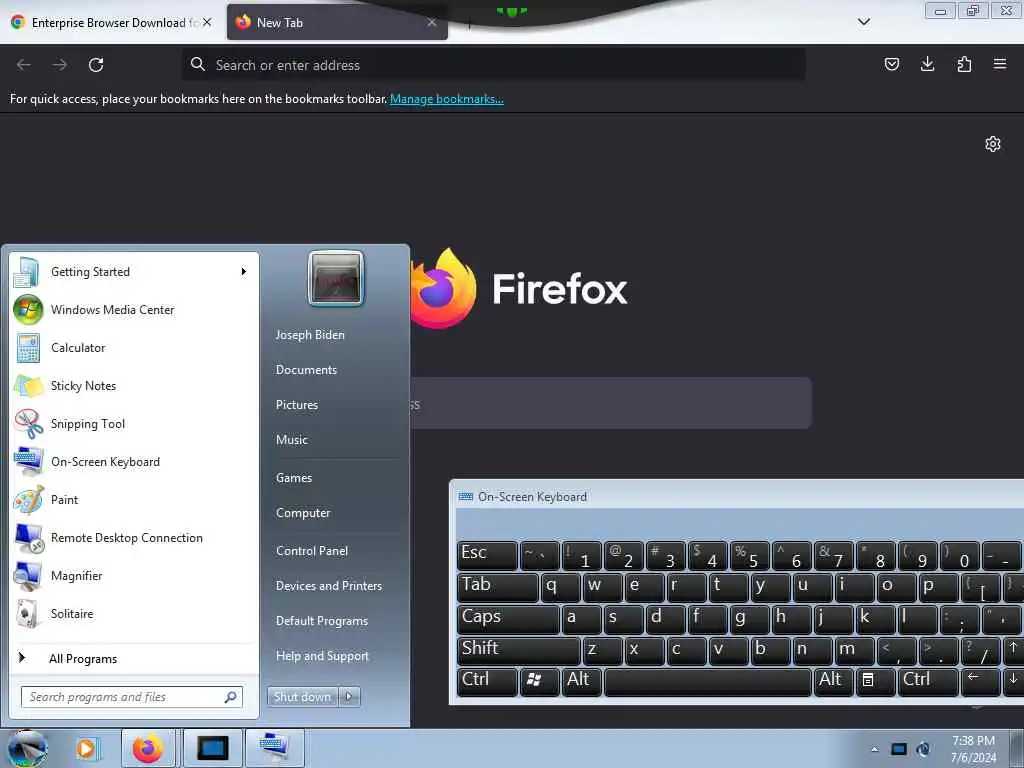The width and height of the screenshot is (1024, 768).
Task: Open Documents from the Start menu
Action: 306,370
